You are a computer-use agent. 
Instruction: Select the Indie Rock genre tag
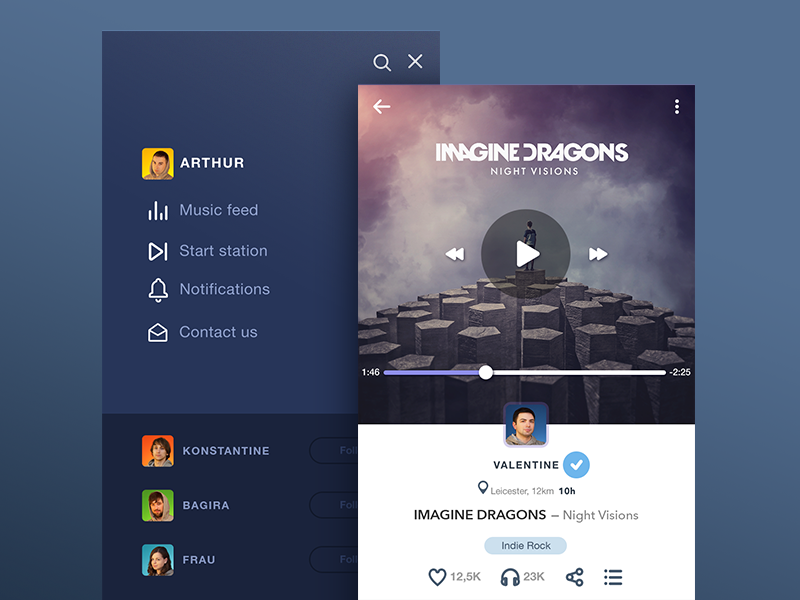click(x=526, y=545)
